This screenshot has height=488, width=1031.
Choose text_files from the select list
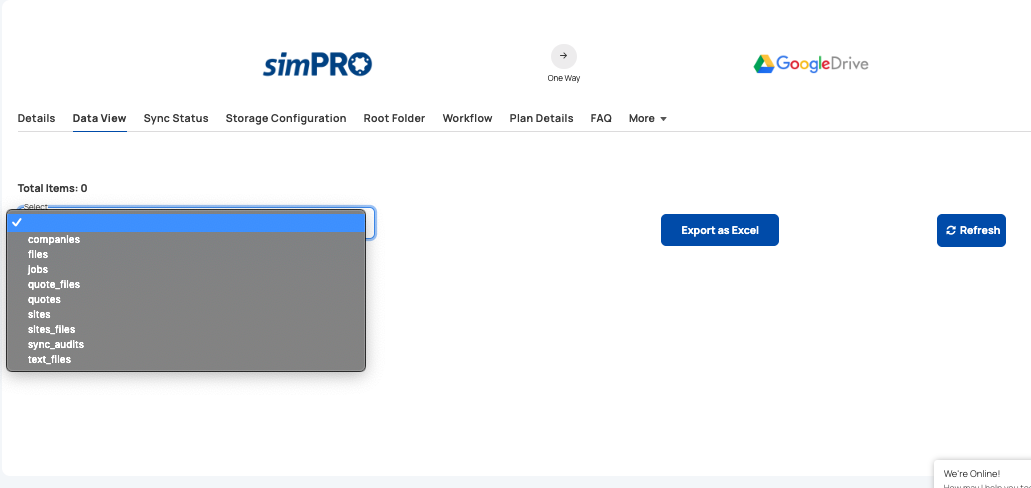[186, 360]
